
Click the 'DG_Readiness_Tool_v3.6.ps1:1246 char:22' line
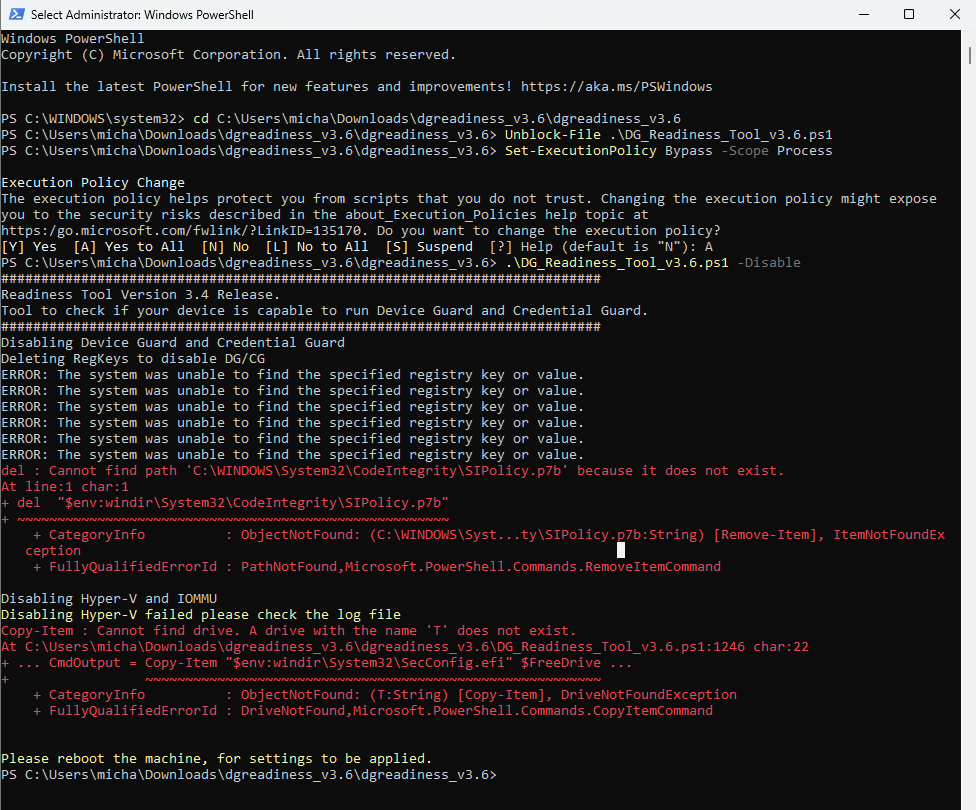(x=405, y=647)
